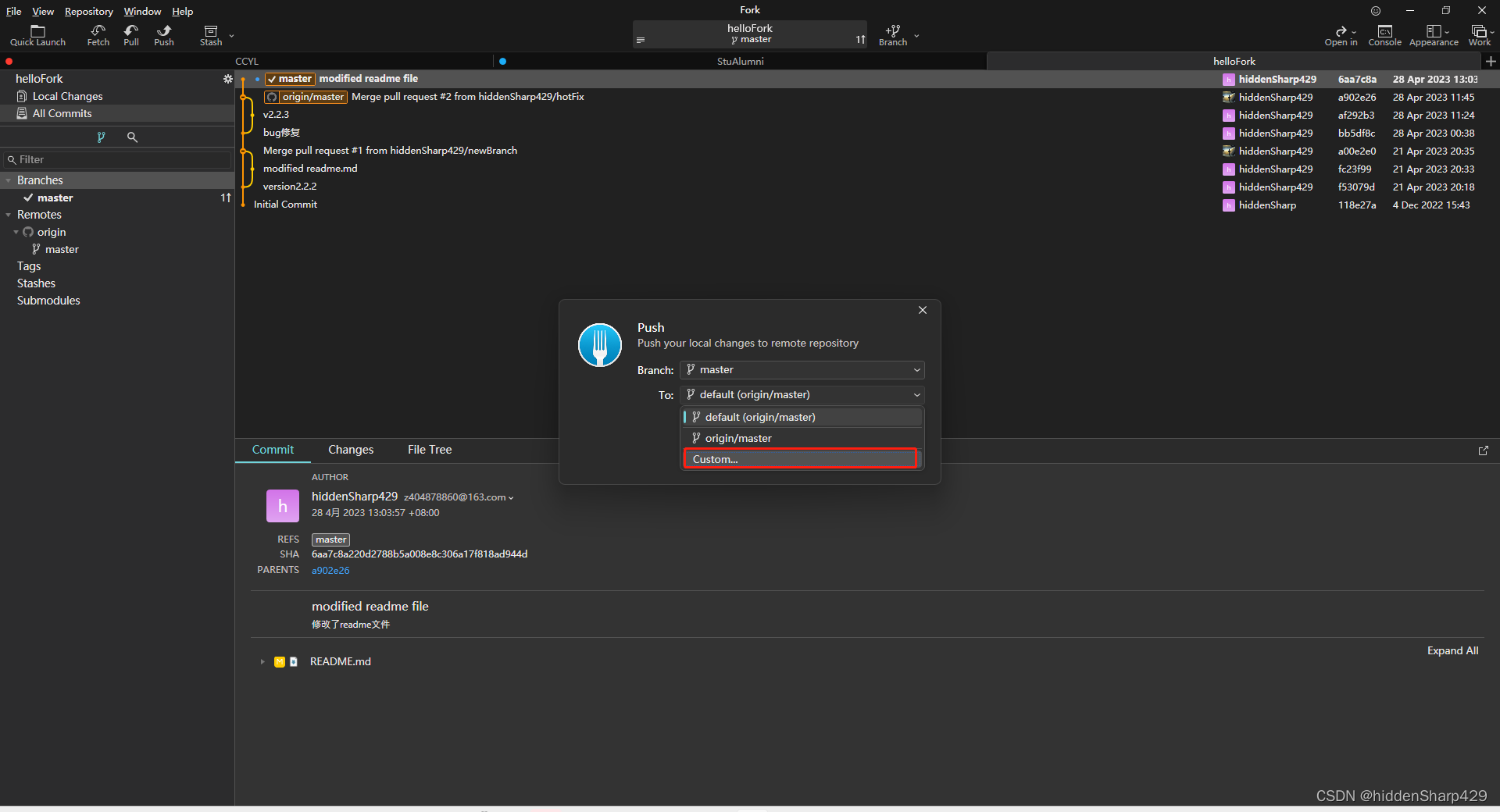Open the Repository menu

click(89, 11)
